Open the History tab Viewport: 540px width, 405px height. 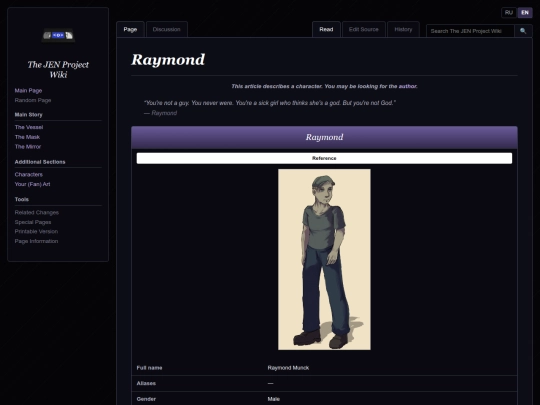click(x=403, y=29)
